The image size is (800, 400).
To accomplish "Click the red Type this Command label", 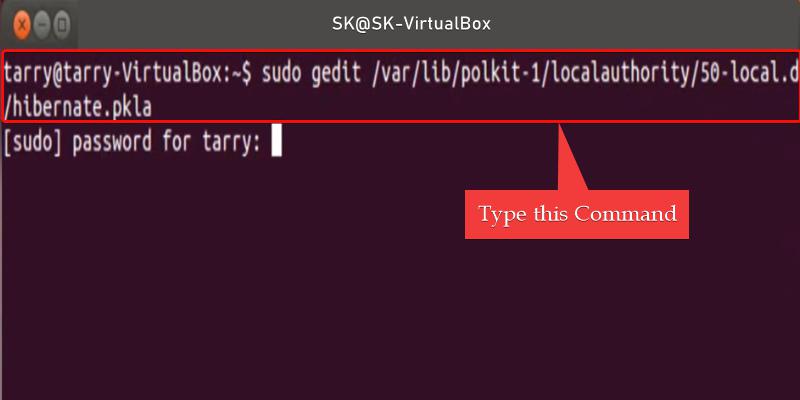I will [577, 214].
